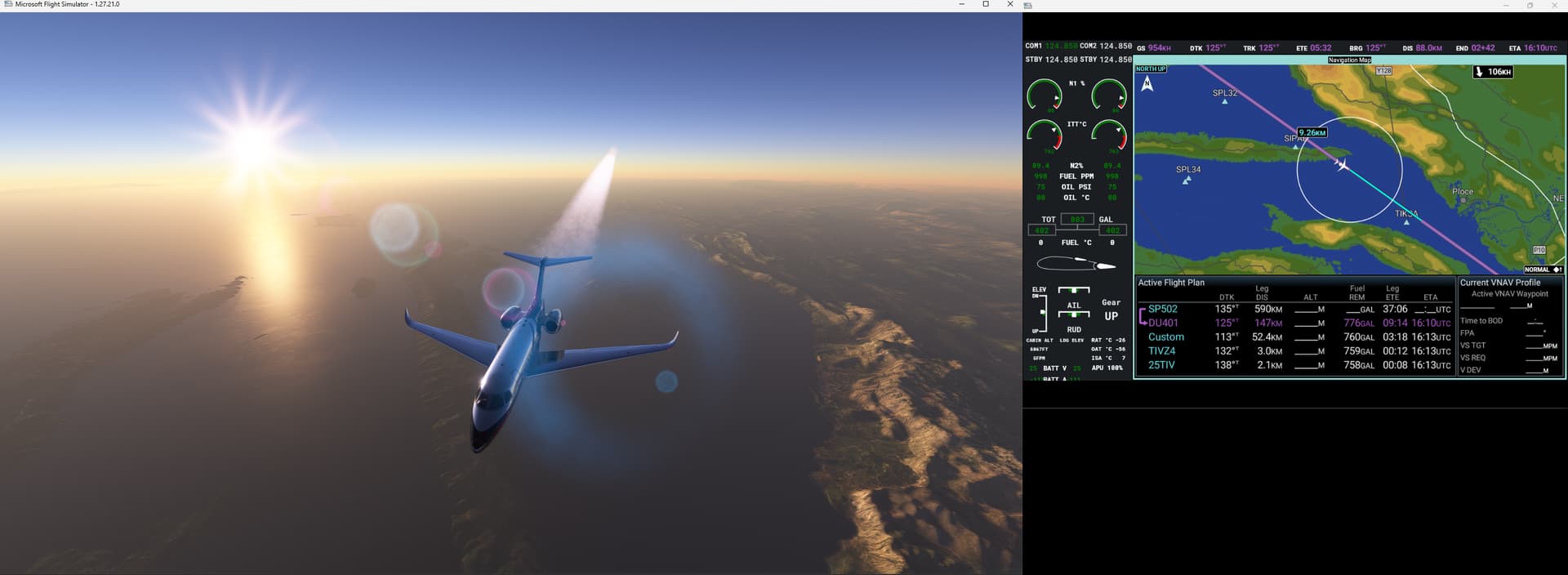The height and width of the screenshot is (575, 1568).
Task: Click the Ploce city marker on the map
Action: click(x=1463, y=200)
